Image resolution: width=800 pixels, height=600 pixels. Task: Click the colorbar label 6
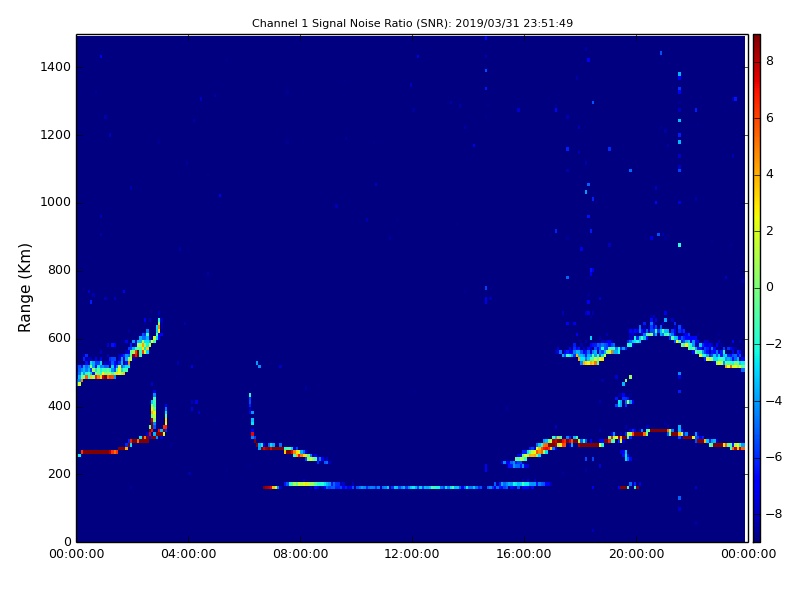770,118
